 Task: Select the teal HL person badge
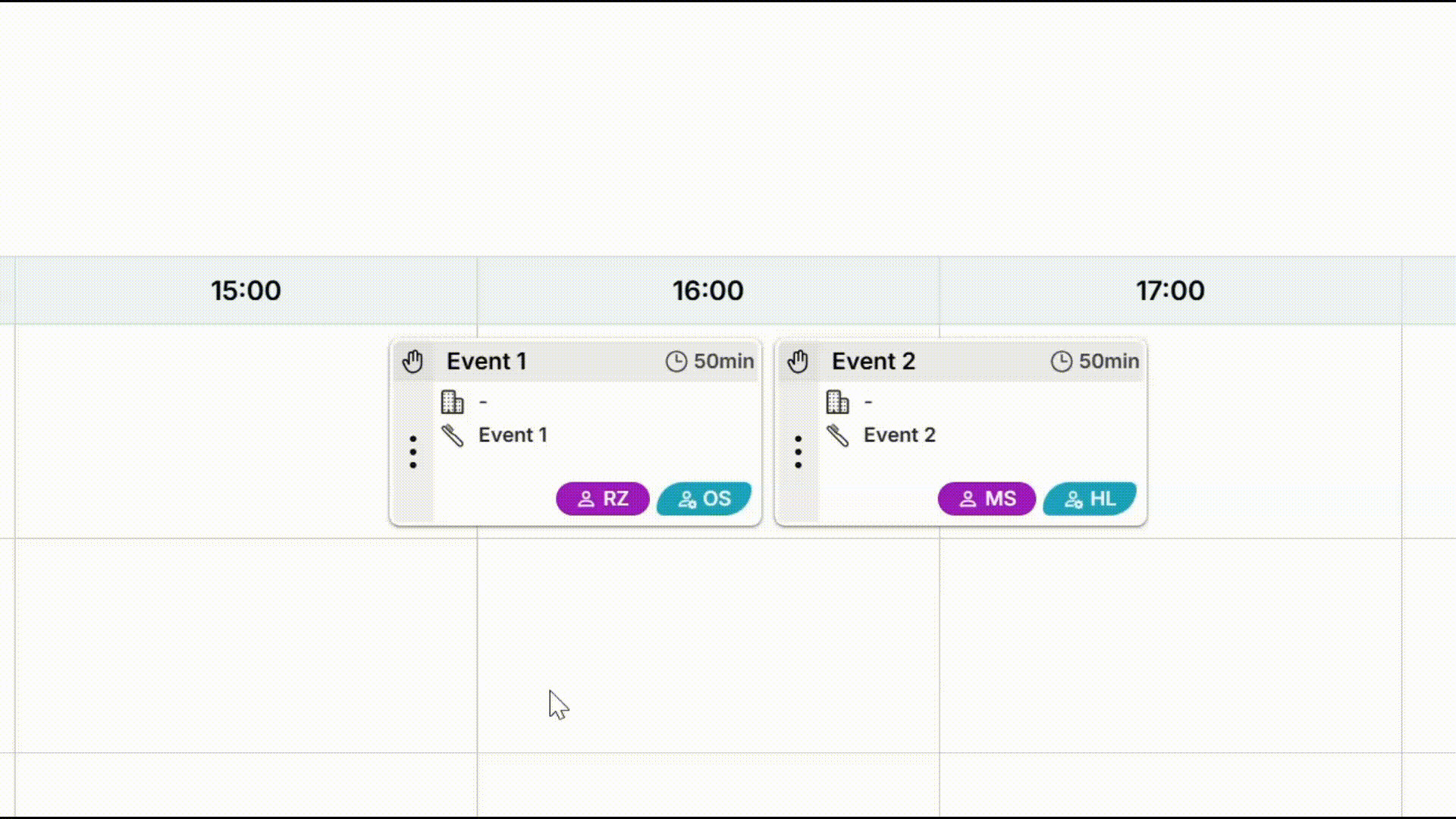pos(1090,499)
